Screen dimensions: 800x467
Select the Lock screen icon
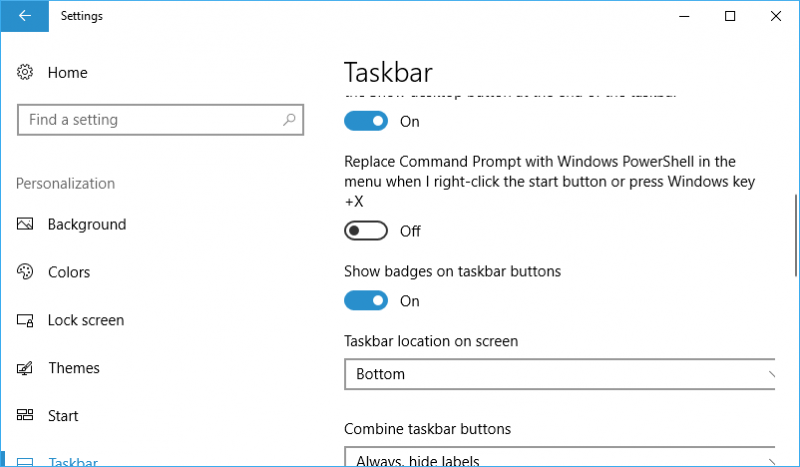click(24, 320)
